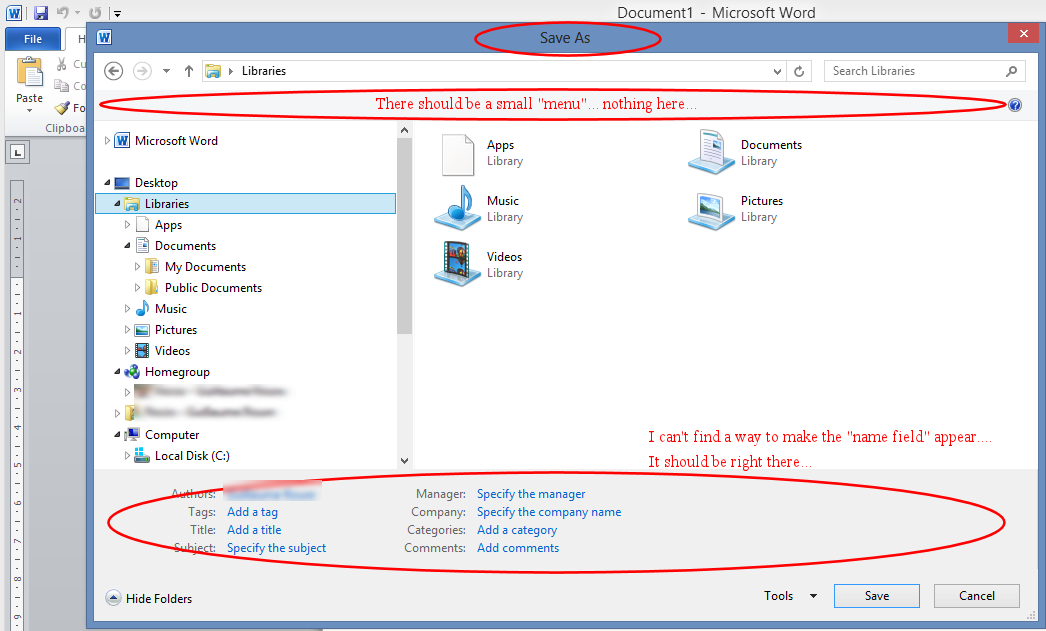Expand the Apps tree node
The height and width of the screenshot is (631, 1046).
coord(127,225)
